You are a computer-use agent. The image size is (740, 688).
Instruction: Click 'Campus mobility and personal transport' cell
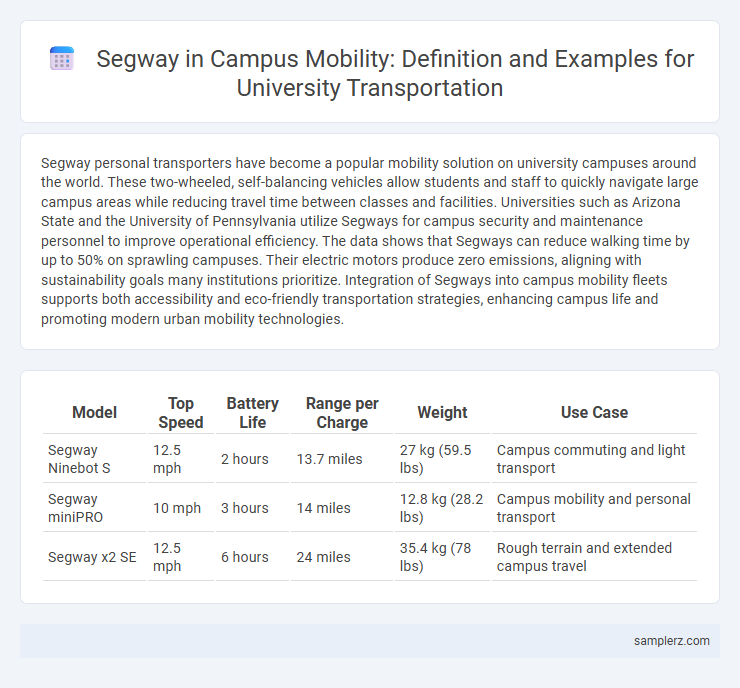594,508
